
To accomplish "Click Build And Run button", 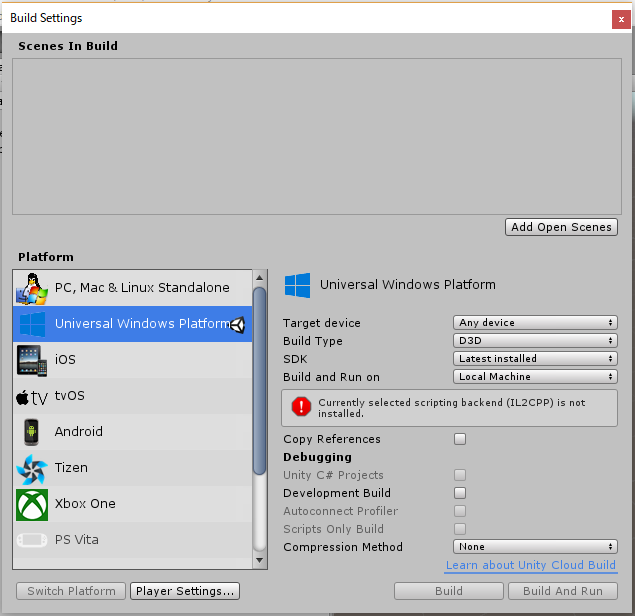I will (563, 591).
